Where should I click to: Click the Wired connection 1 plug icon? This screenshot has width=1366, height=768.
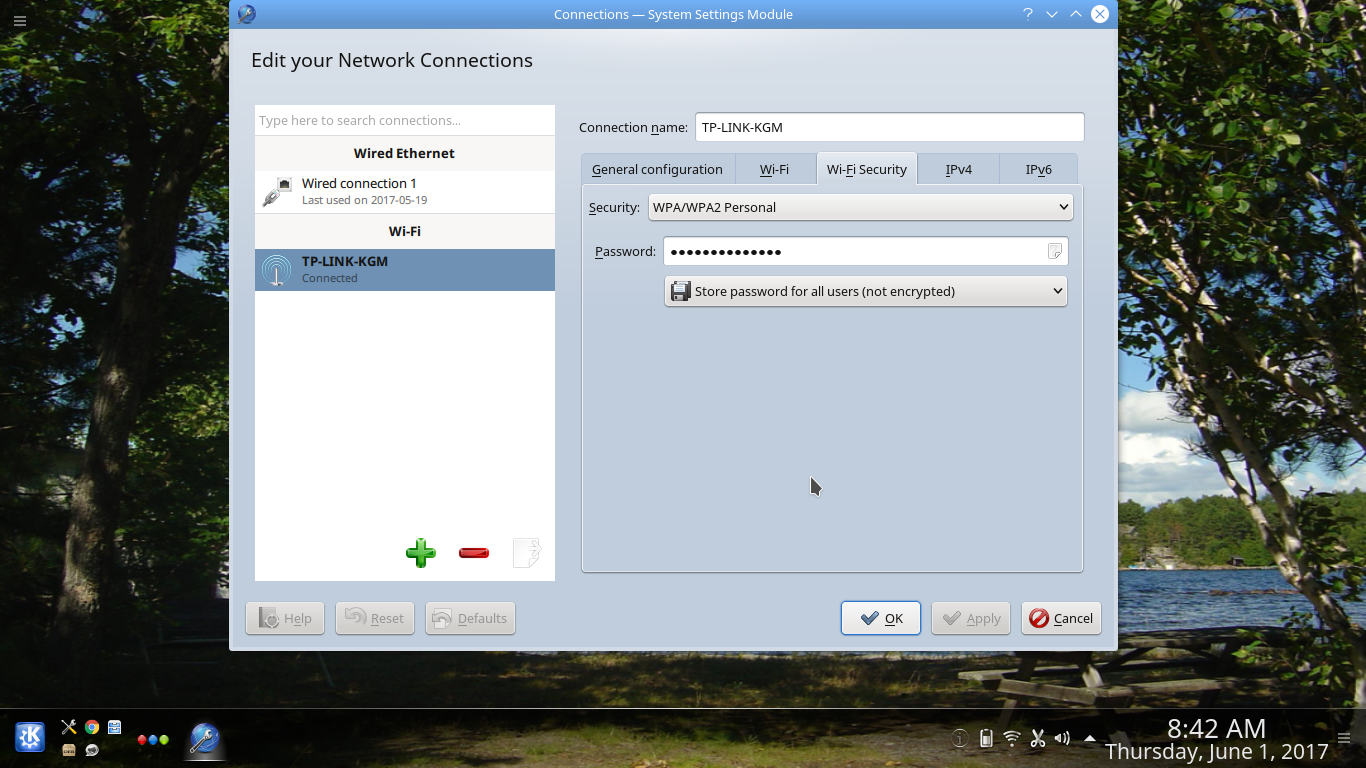point(276,191)
